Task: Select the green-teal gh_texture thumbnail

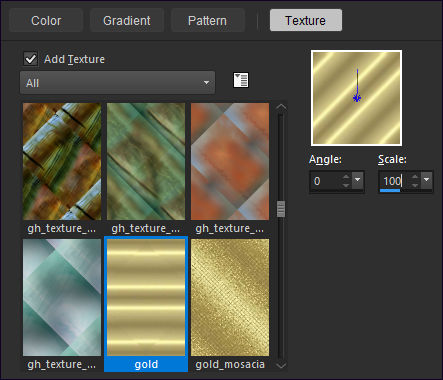Action: 146,161
